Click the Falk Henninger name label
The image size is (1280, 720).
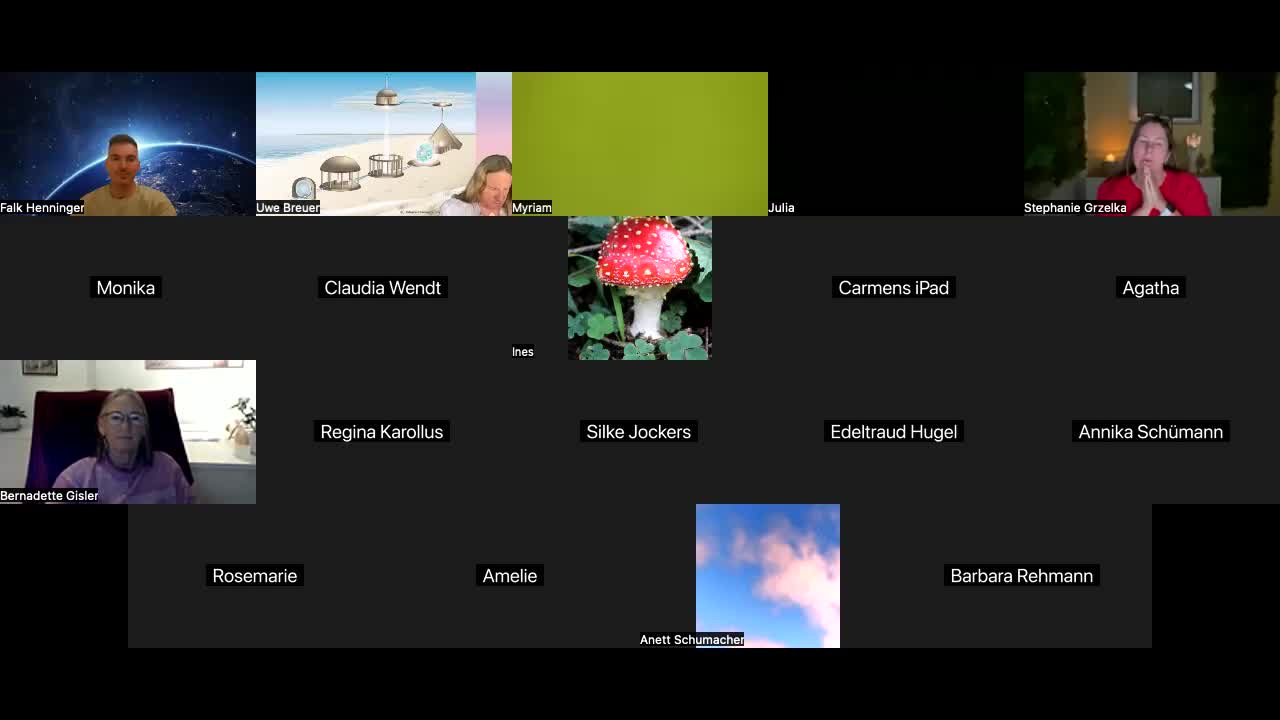click(42, 208)
